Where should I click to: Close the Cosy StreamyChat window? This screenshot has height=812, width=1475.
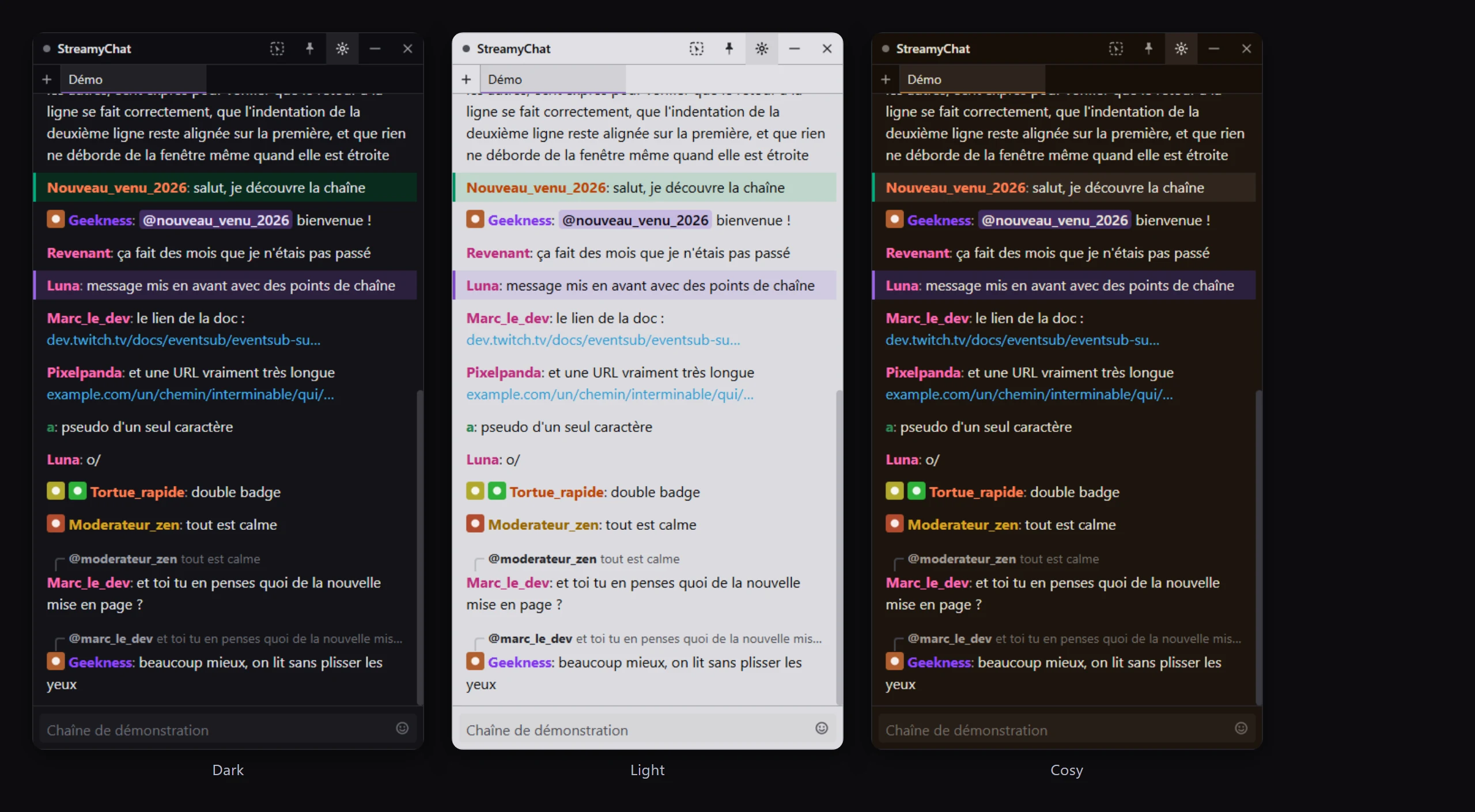click(1246, 49)
